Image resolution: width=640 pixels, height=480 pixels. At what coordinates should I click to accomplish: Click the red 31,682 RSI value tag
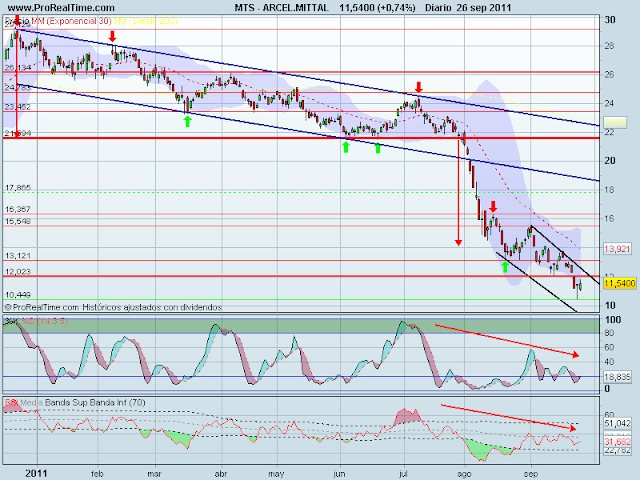pos(617,442)
